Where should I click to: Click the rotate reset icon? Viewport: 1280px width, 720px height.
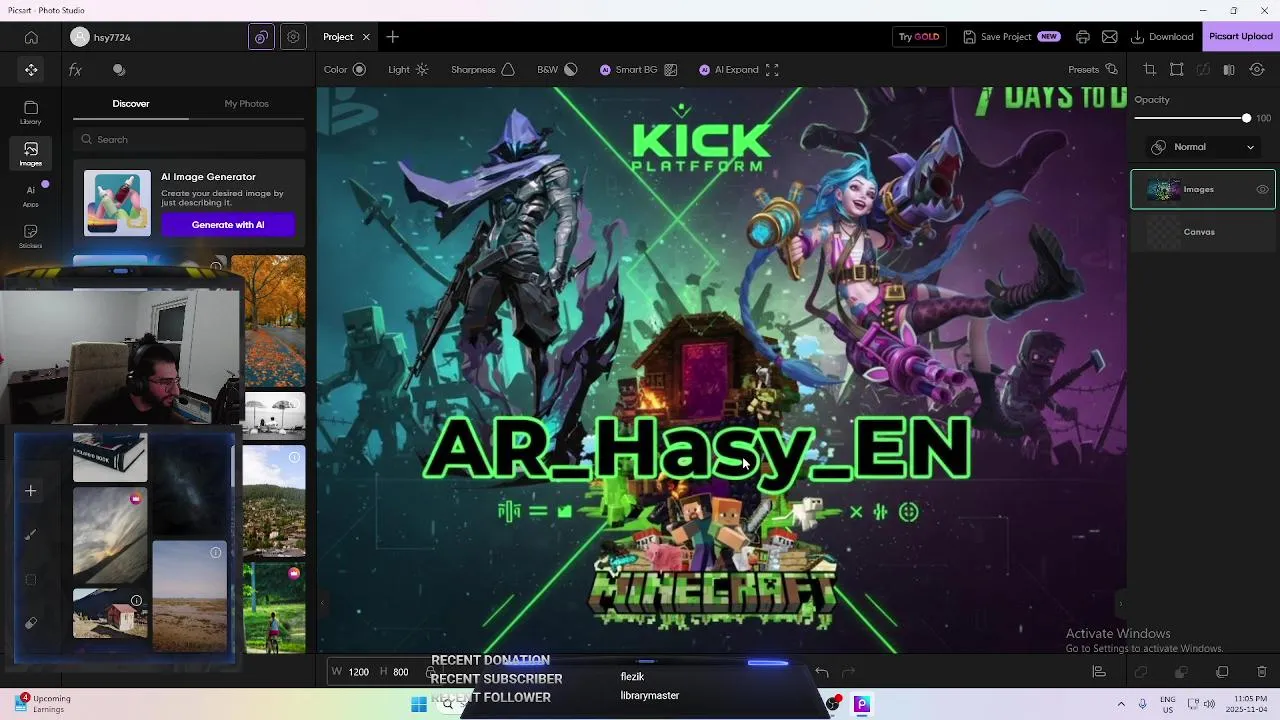(1257, 70)
